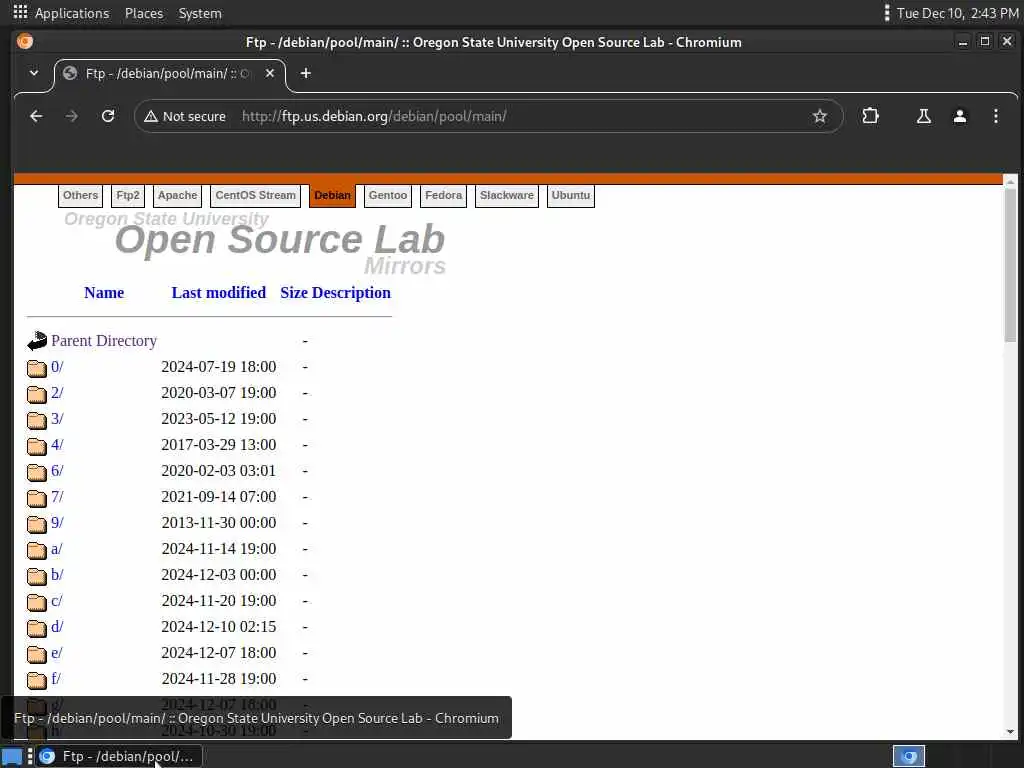Open the 7/ directory link
The image size is (1024, 768).
(57, 496)
